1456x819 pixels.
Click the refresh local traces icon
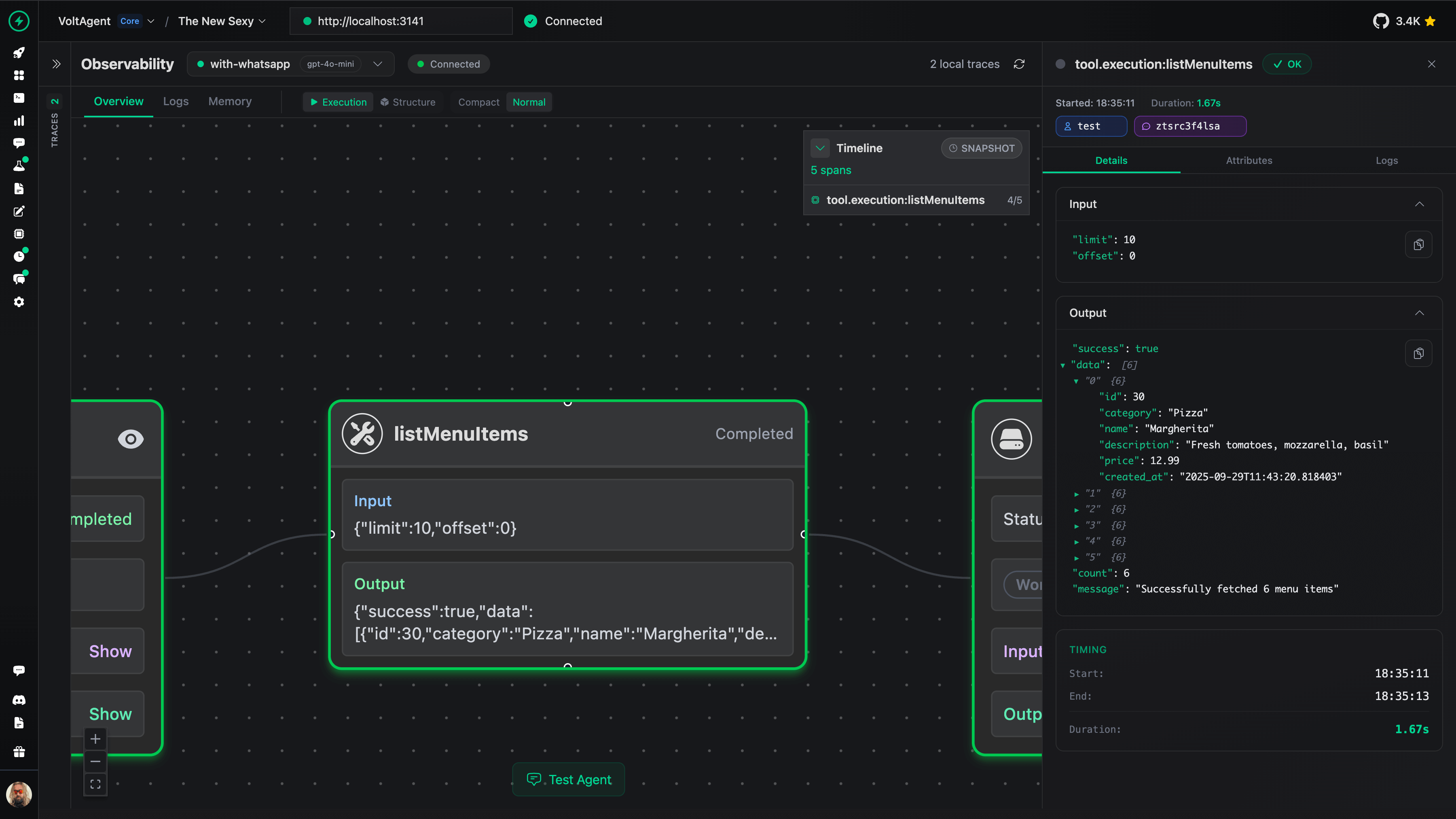pos(1019,64)
